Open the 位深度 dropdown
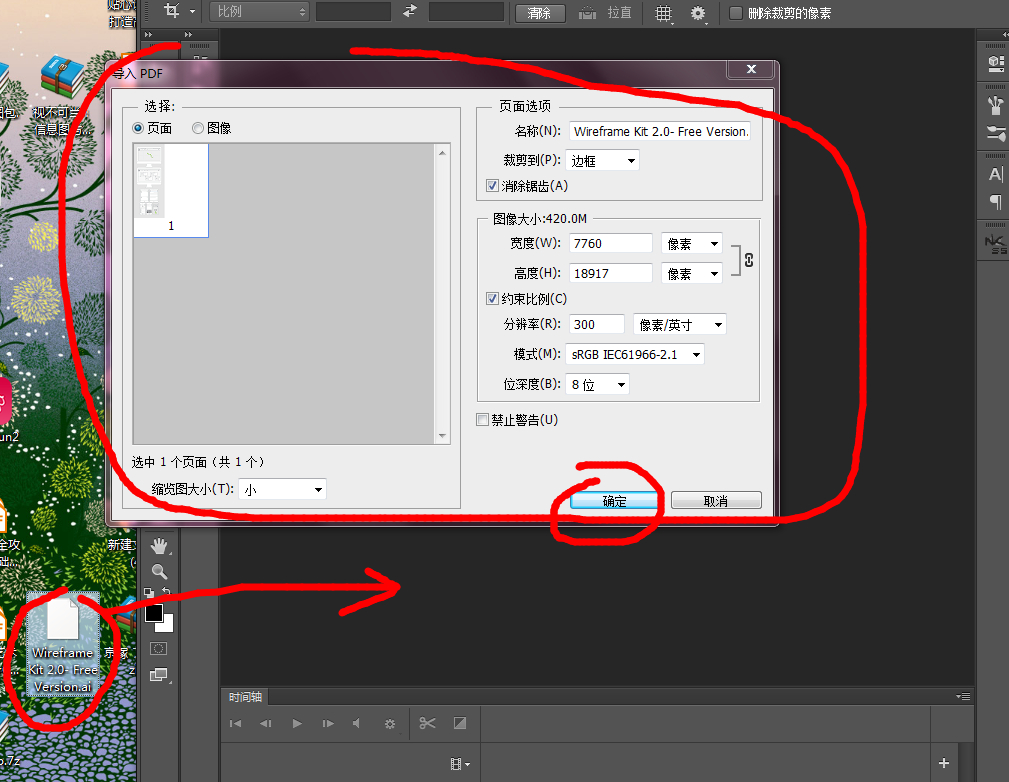 click(597, 384)
